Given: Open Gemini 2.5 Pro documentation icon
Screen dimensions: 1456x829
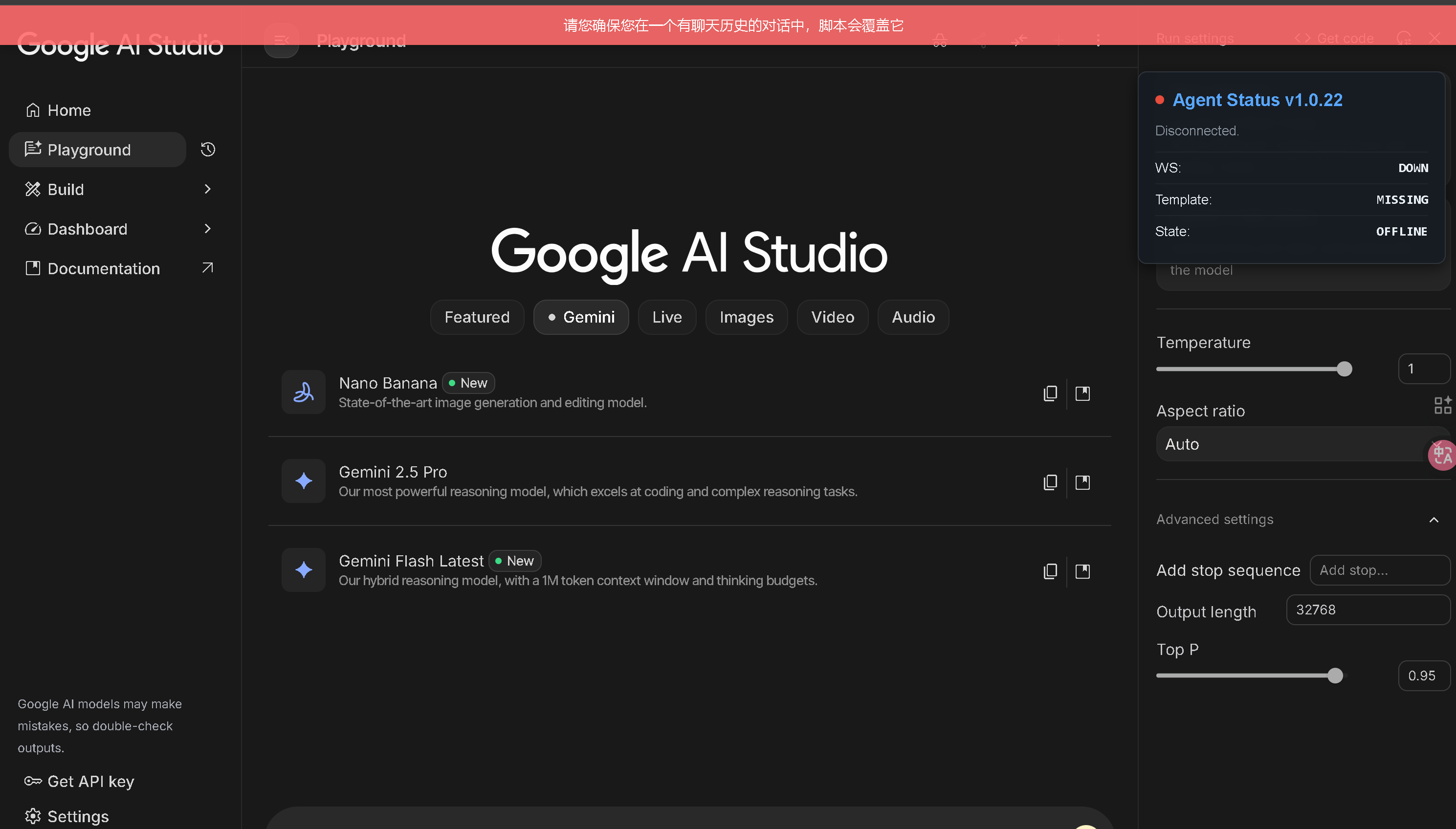Looking at the screenshot, I should (1082, 482).
